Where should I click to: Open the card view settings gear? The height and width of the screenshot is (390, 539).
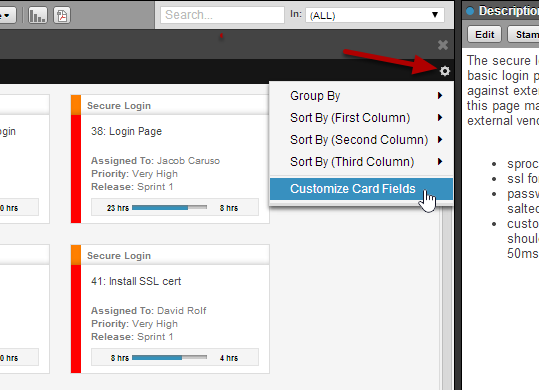point(445,71)
